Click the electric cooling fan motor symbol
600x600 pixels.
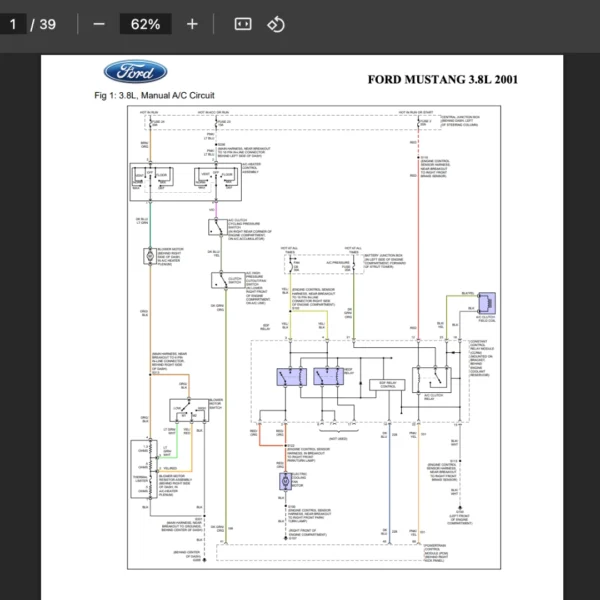click(284, 481)
